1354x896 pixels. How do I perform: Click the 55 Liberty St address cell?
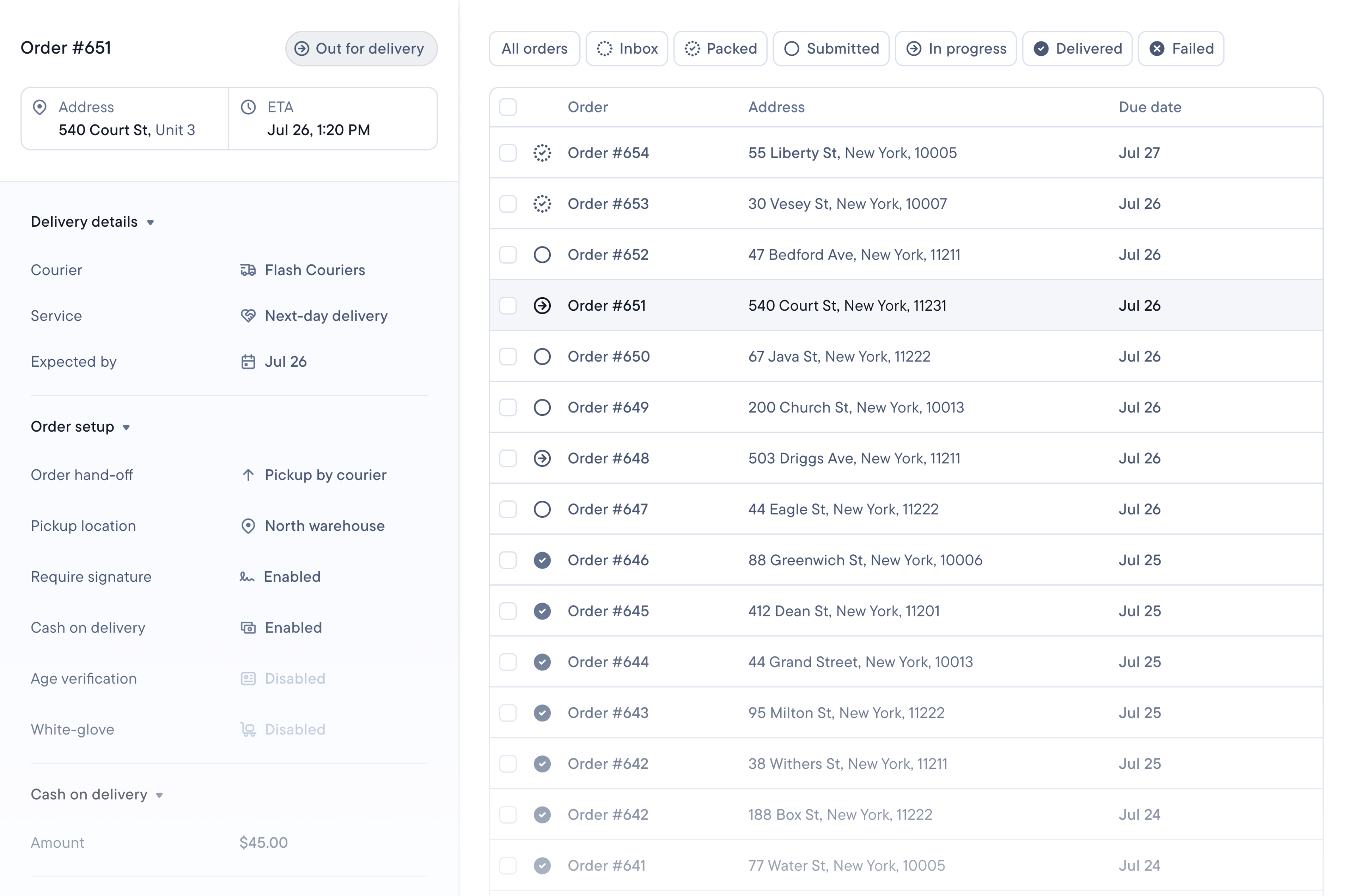pos(852,153)
